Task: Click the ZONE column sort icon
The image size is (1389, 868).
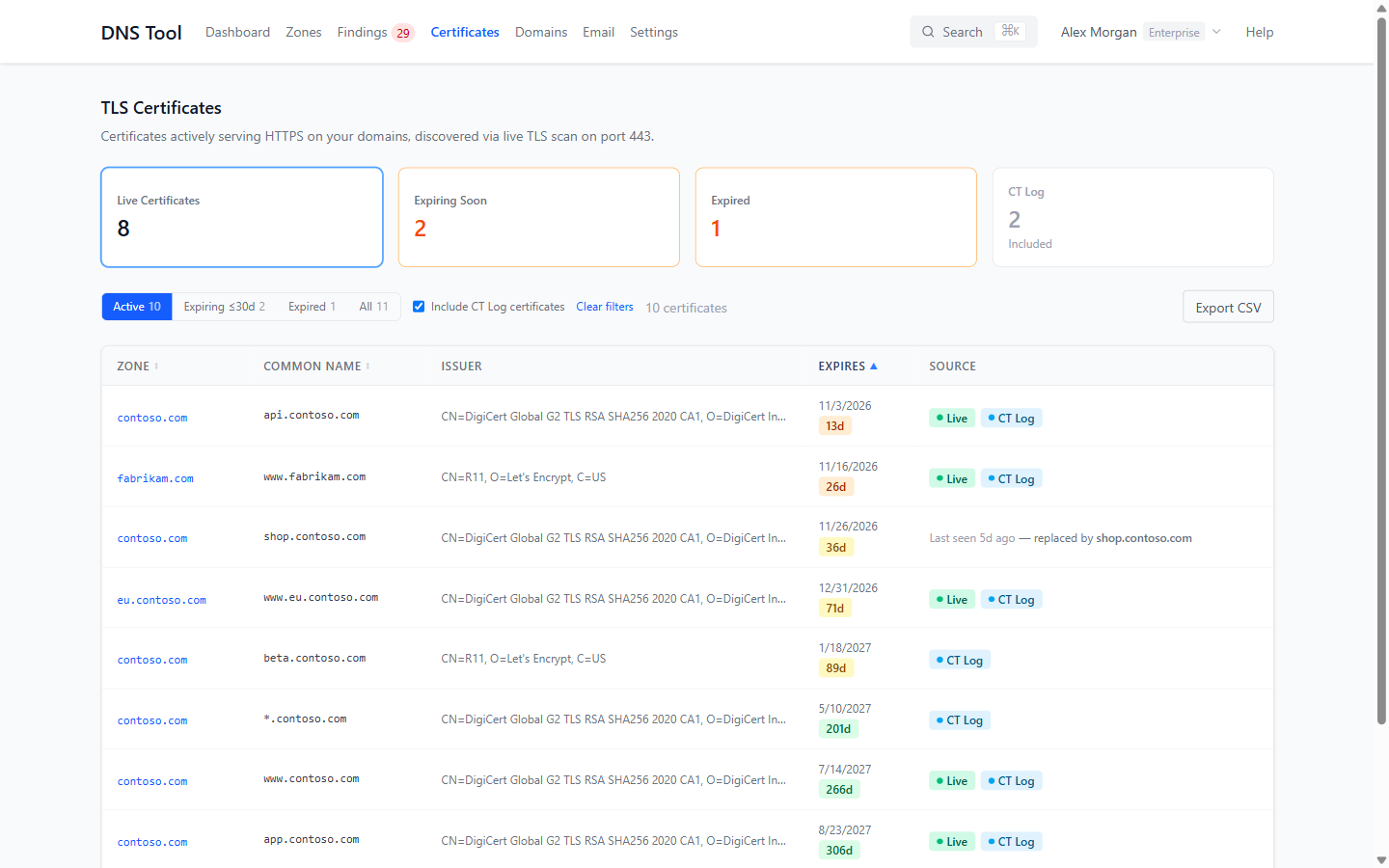Action: [156, 366]
